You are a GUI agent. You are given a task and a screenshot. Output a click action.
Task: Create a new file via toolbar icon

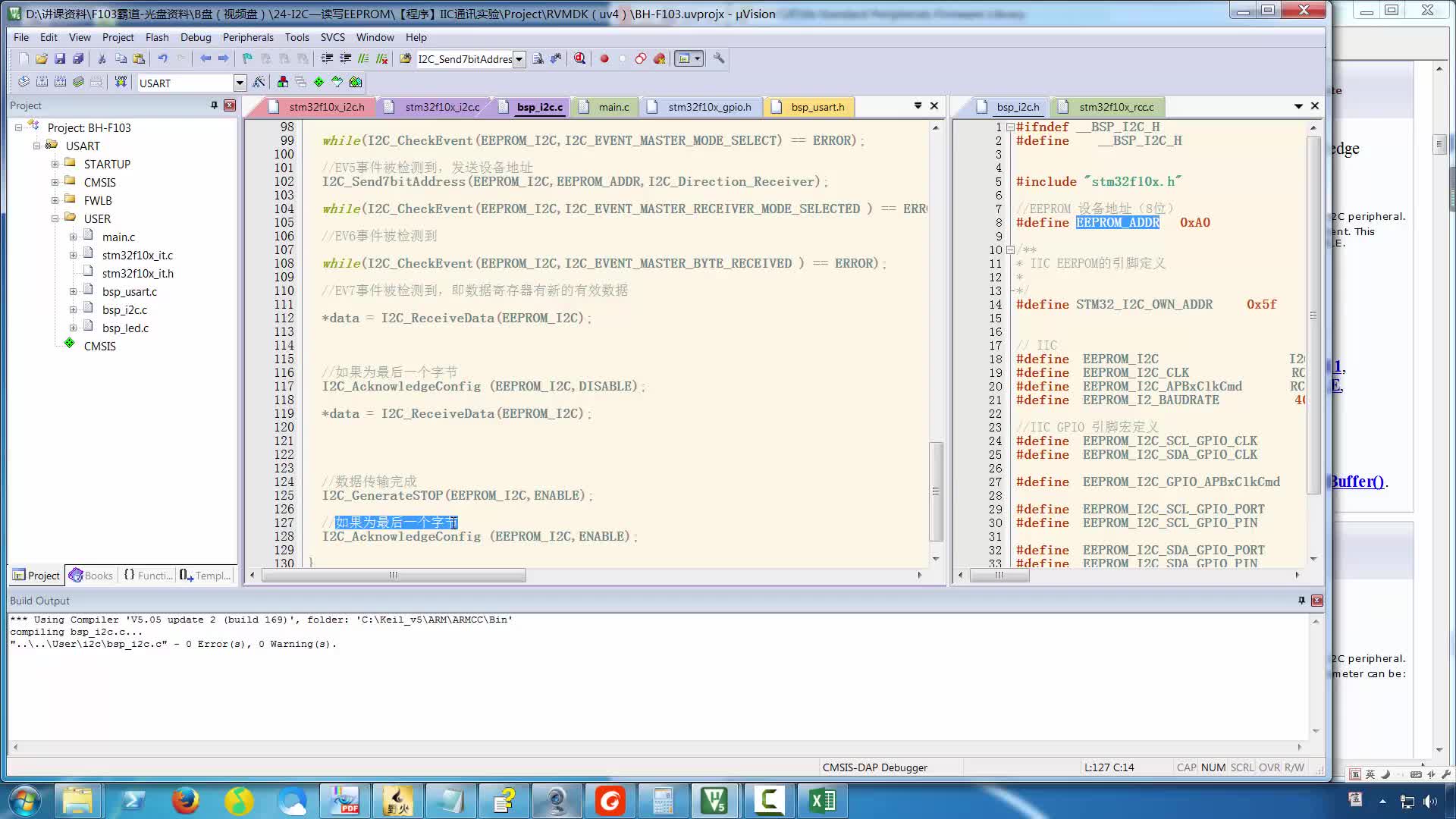(x=24, y=58)
